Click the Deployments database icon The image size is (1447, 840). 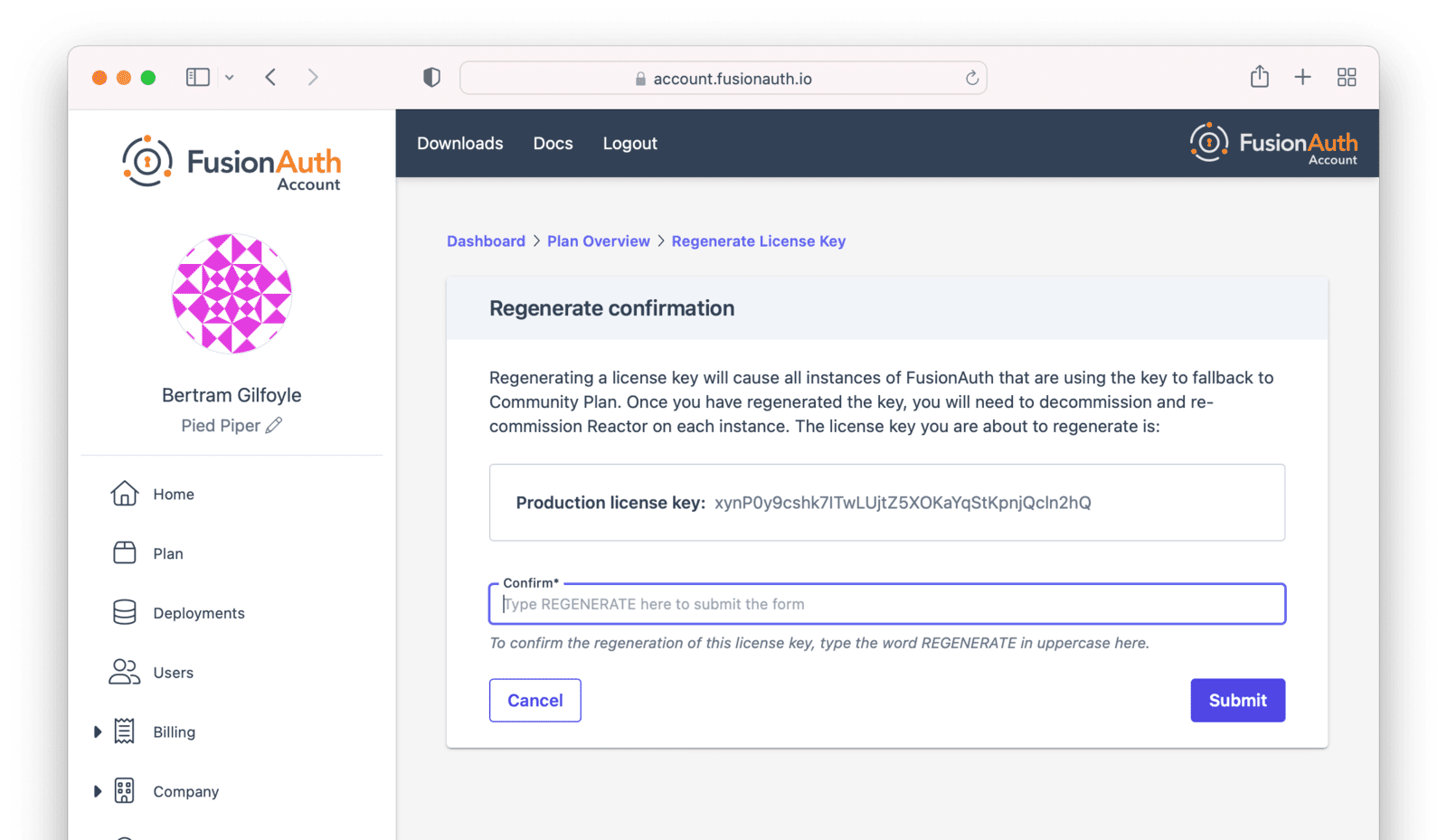(123, 612)
